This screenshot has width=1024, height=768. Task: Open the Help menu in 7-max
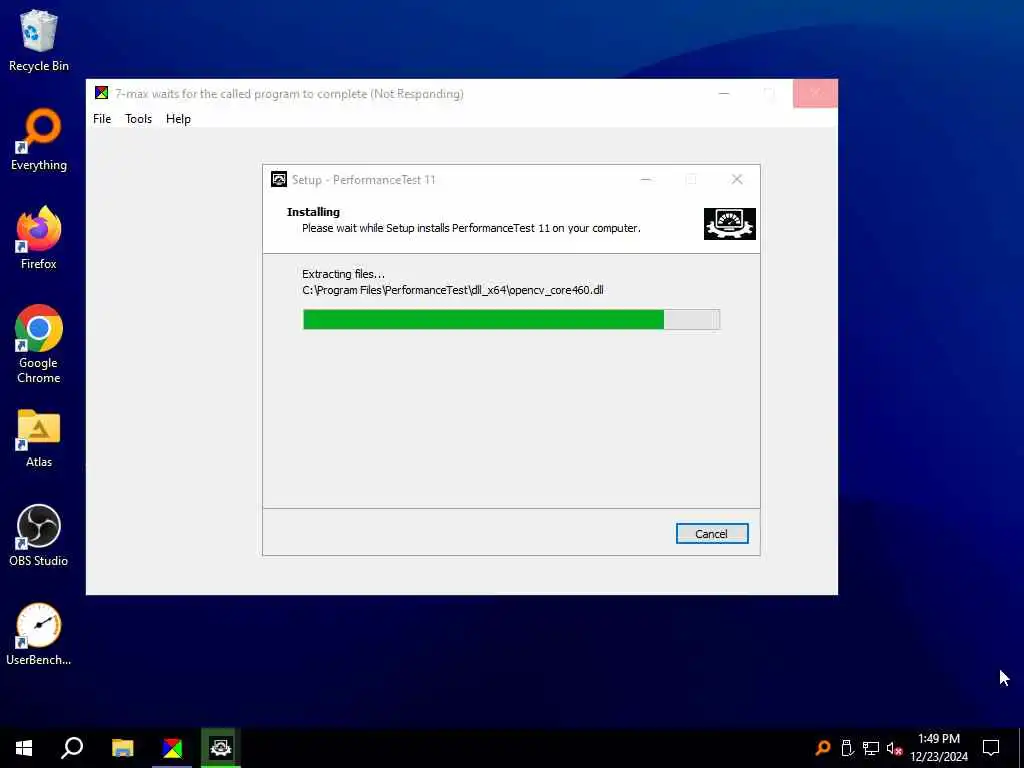click(x=178, y=119)
